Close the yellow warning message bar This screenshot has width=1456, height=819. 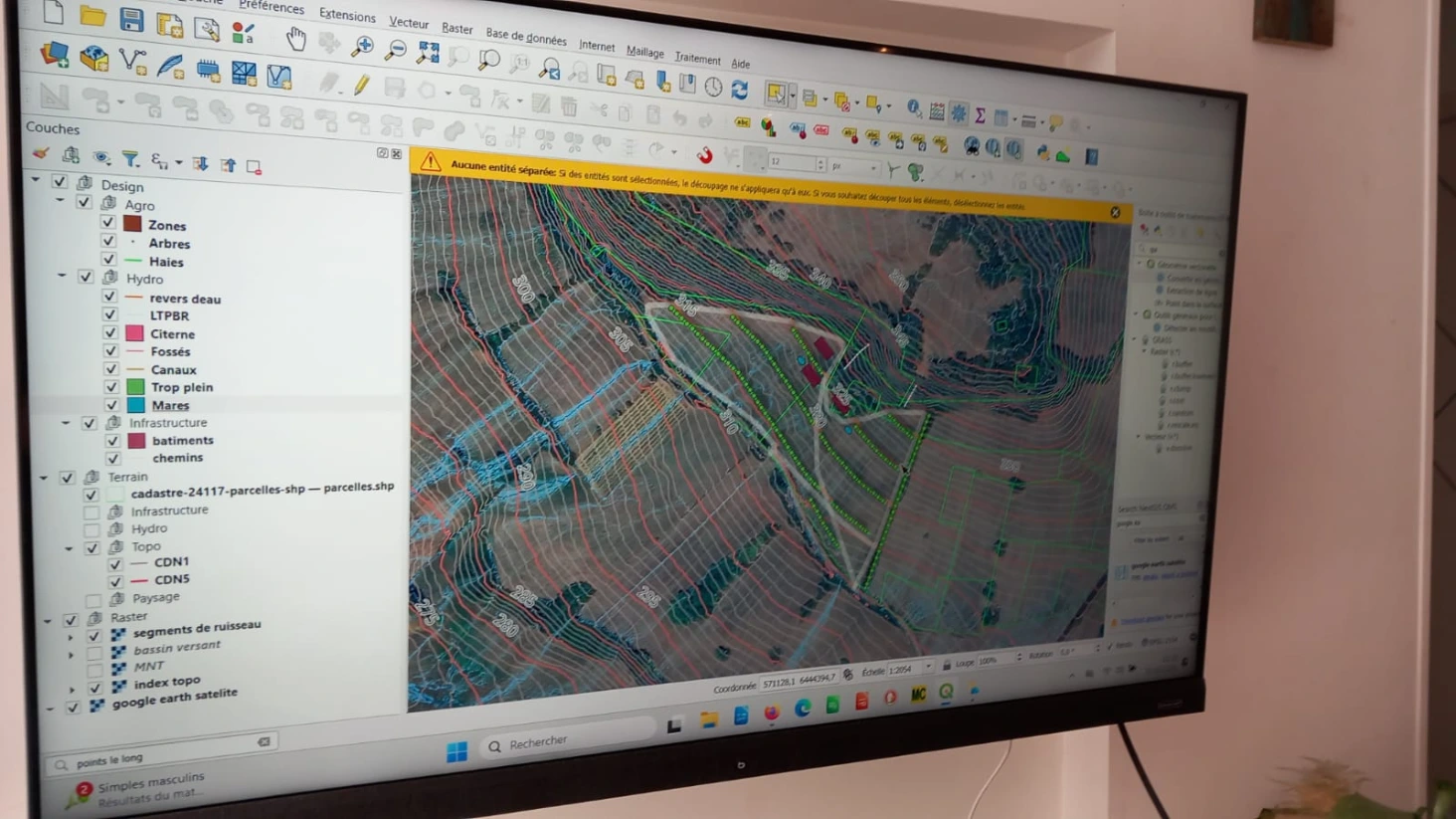pos(1115,212)
